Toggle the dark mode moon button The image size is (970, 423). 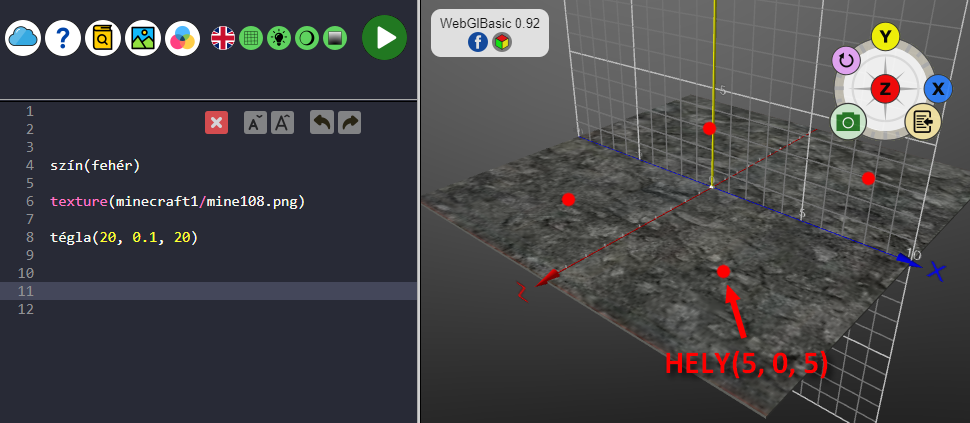pos(307,38)
